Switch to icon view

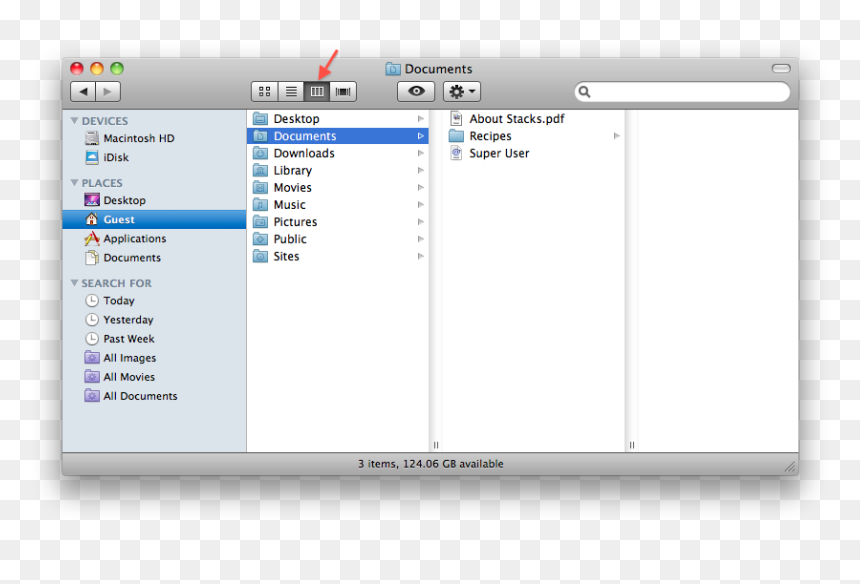point(264,92)
